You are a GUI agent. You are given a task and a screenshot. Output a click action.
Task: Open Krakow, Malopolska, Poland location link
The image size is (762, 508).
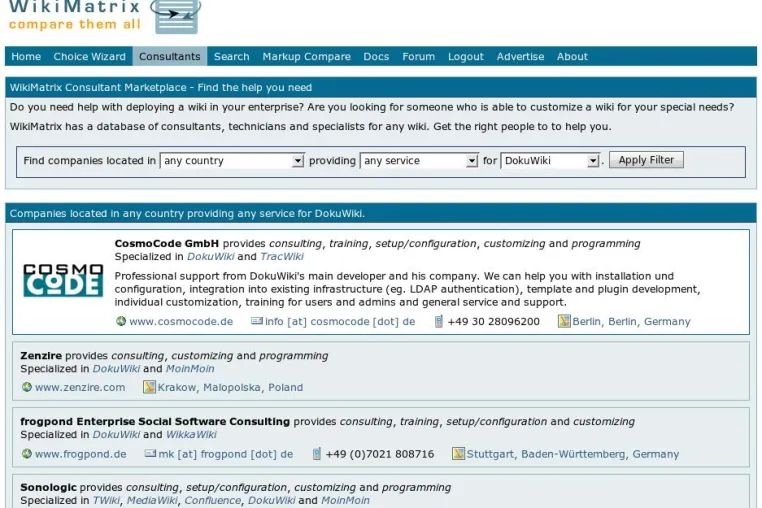230,387
